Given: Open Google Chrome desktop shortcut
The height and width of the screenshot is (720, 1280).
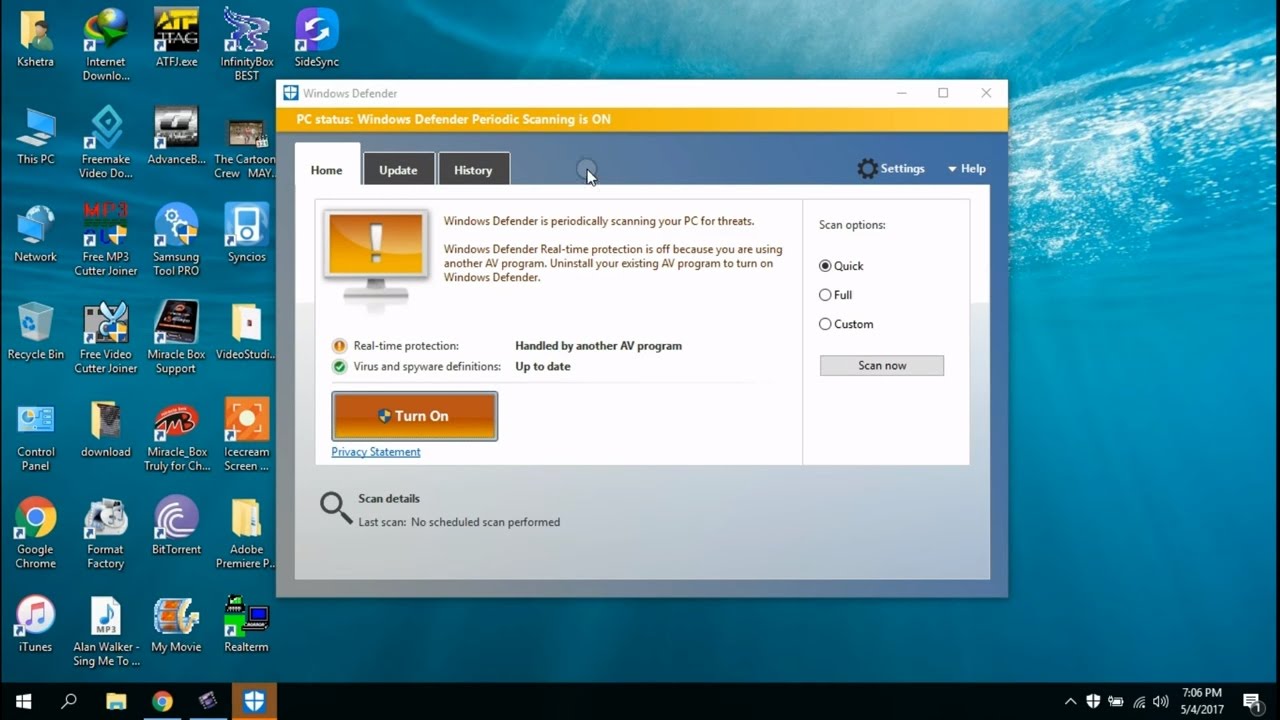Looking at the screenshot, I should tap(35, 532).
